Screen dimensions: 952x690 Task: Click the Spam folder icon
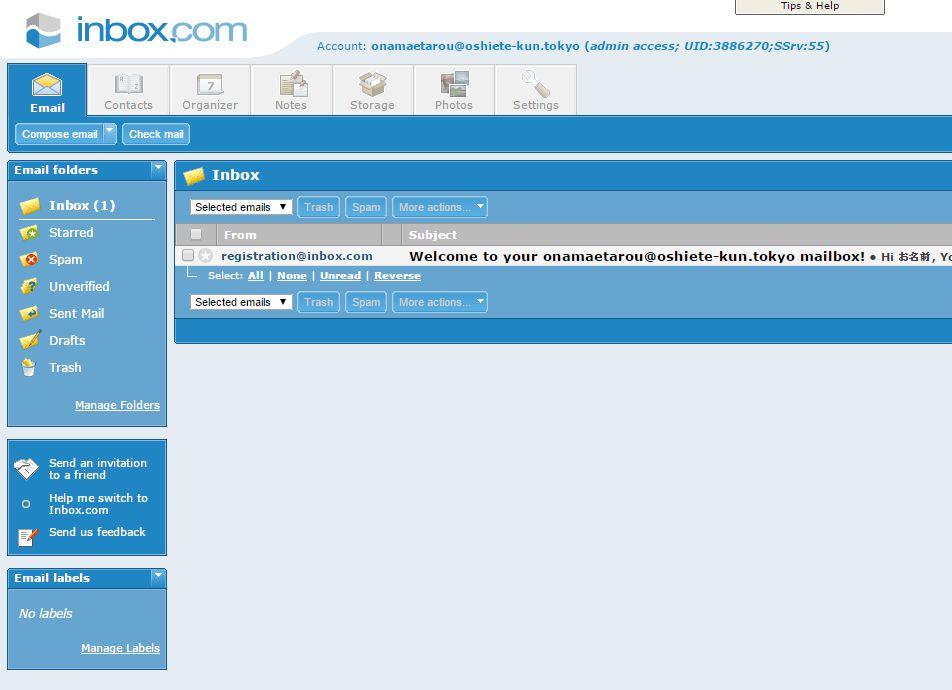tap(29, 260)
